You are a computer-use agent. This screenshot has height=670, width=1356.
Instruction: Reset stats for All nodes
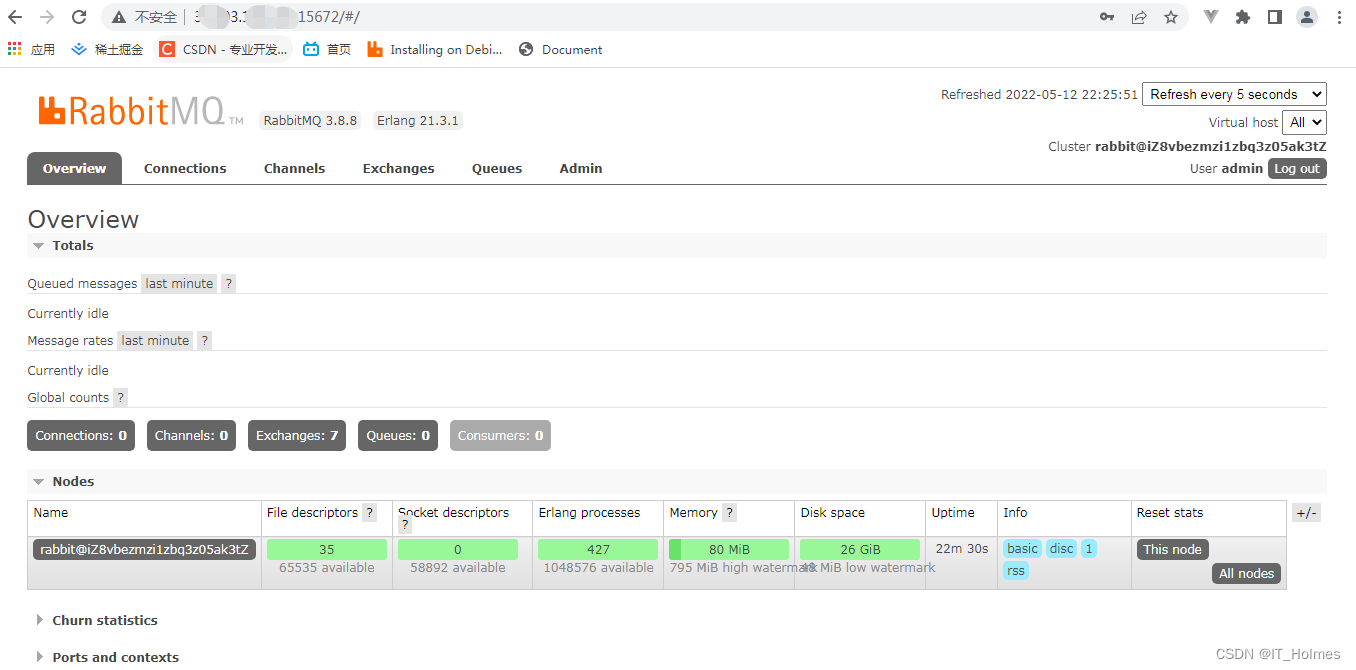1247,573
